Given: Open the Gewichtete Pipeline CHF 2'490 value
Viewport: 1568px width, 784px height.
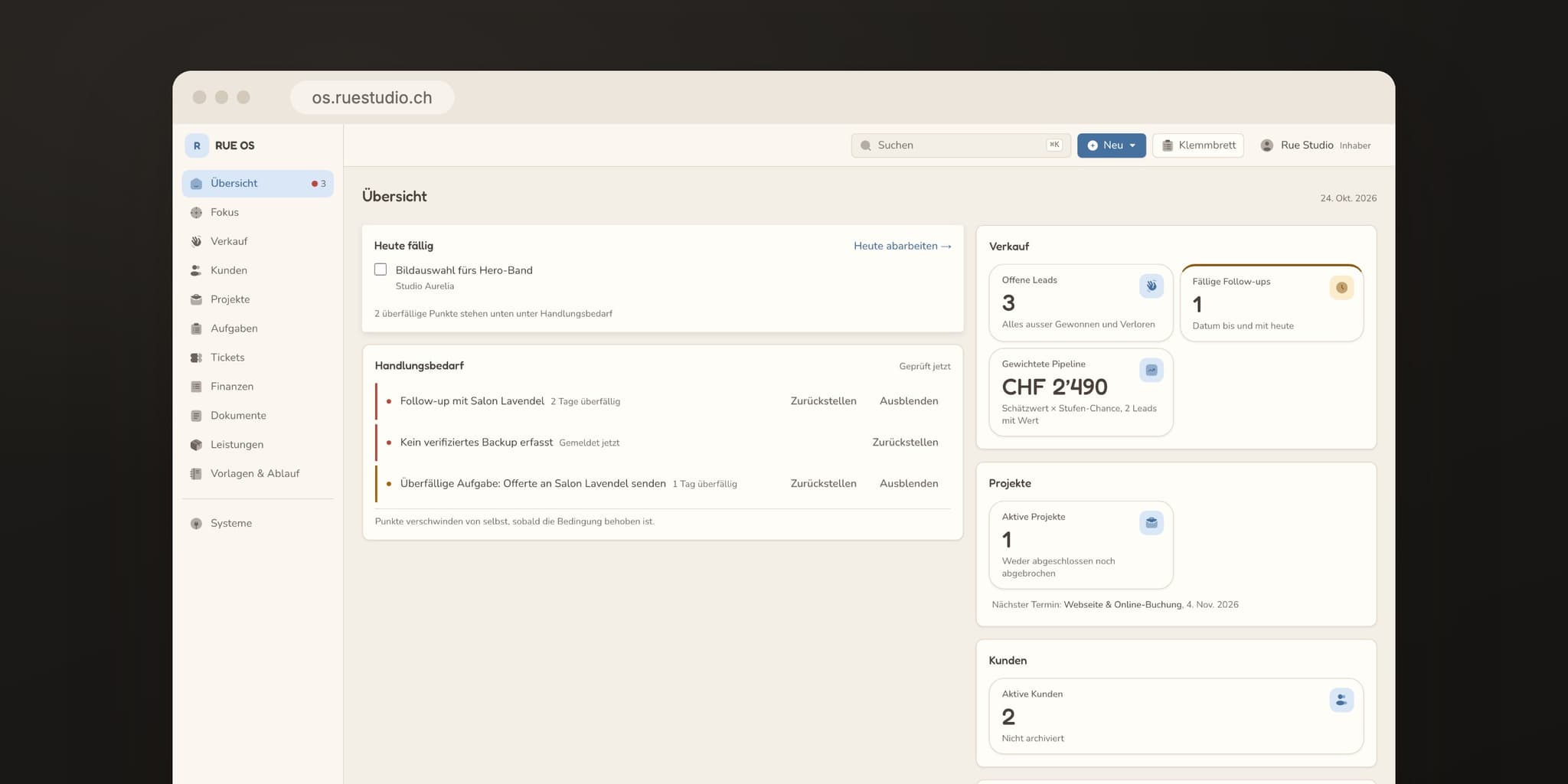Looking at the screenshot, I should click(x=1054, y=387).
